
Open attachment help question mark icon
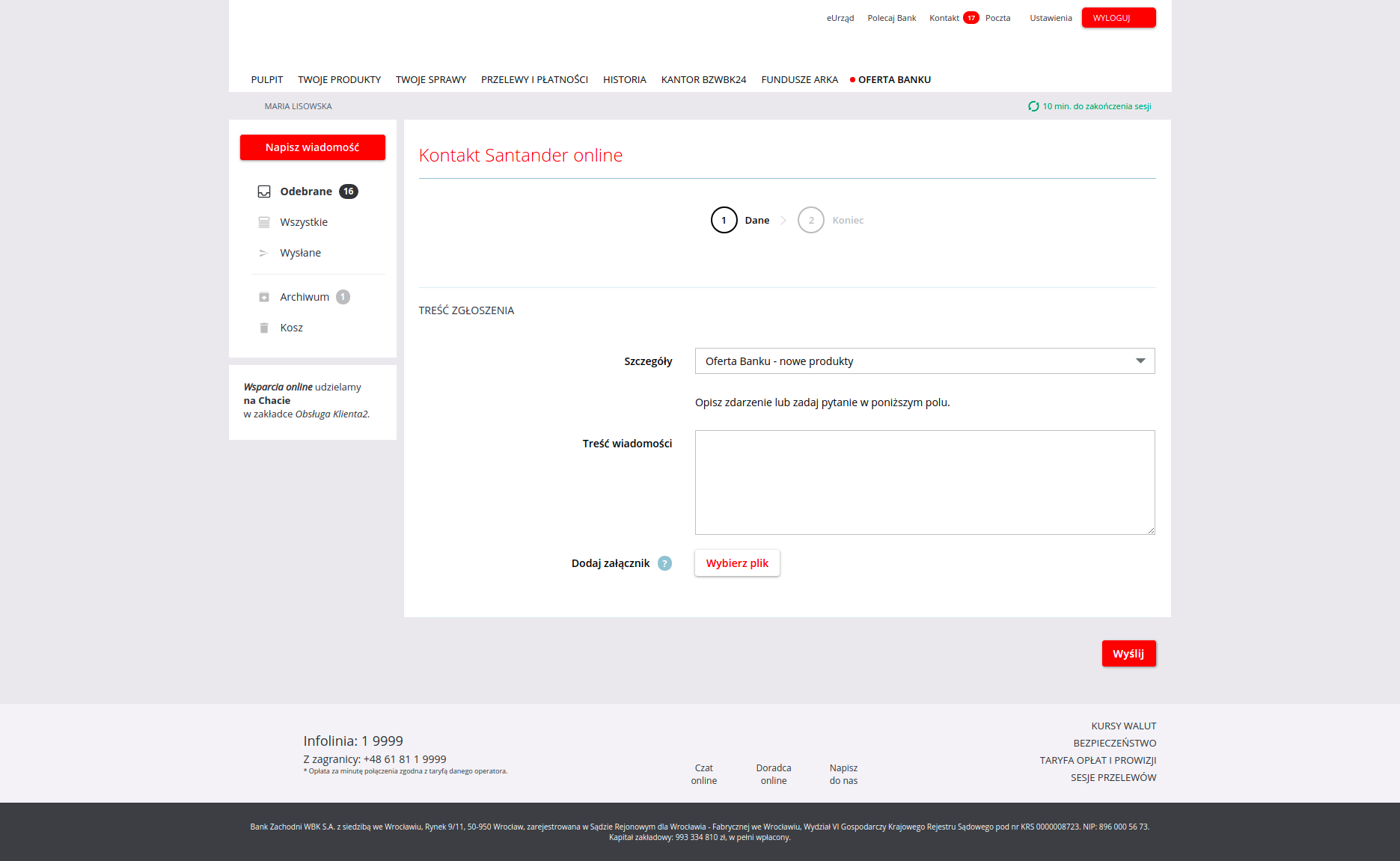click(x=664, y=563)
